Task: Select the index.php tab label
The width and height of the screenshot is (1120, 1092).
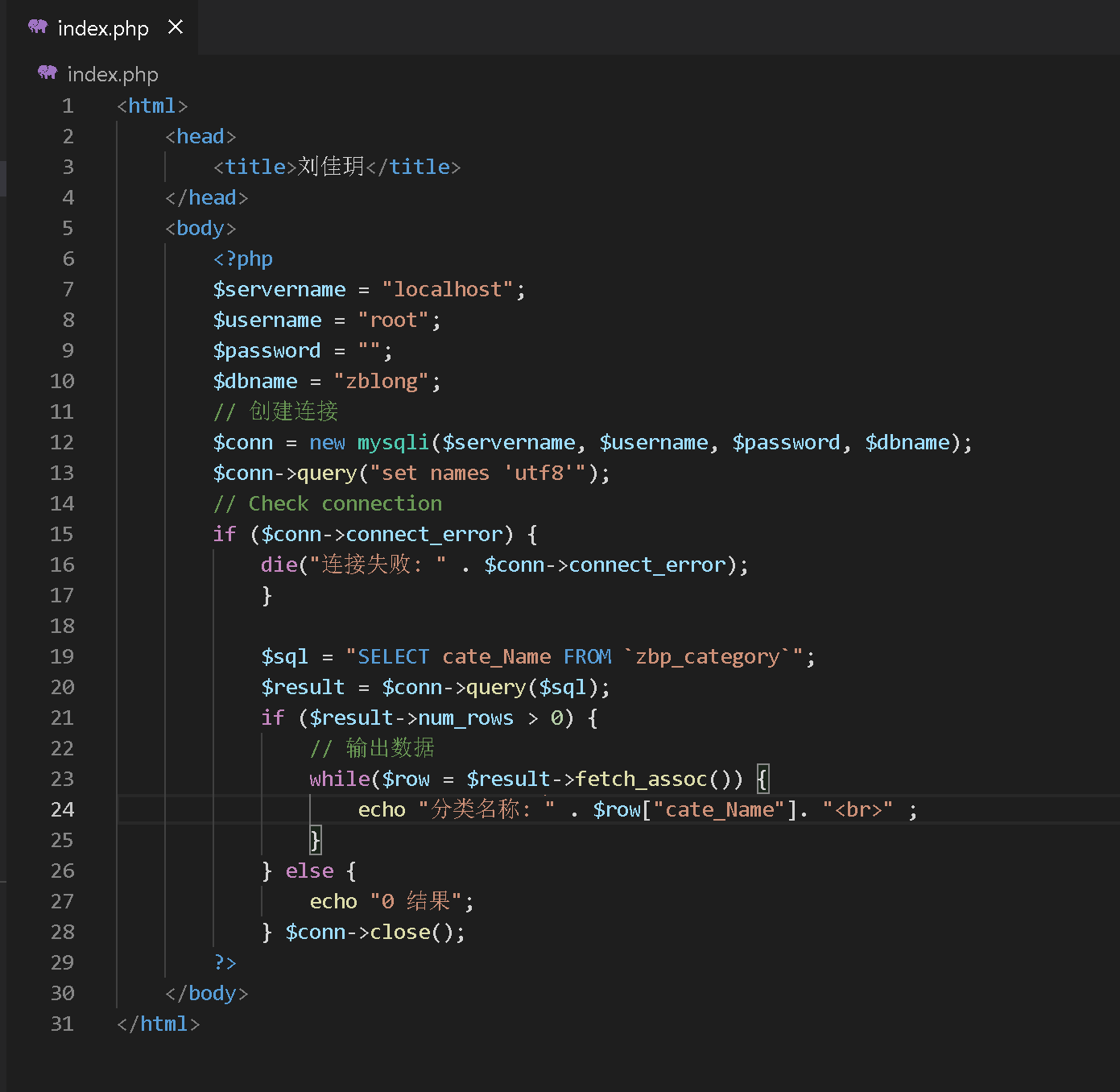Action: click(x=103, y=28)
